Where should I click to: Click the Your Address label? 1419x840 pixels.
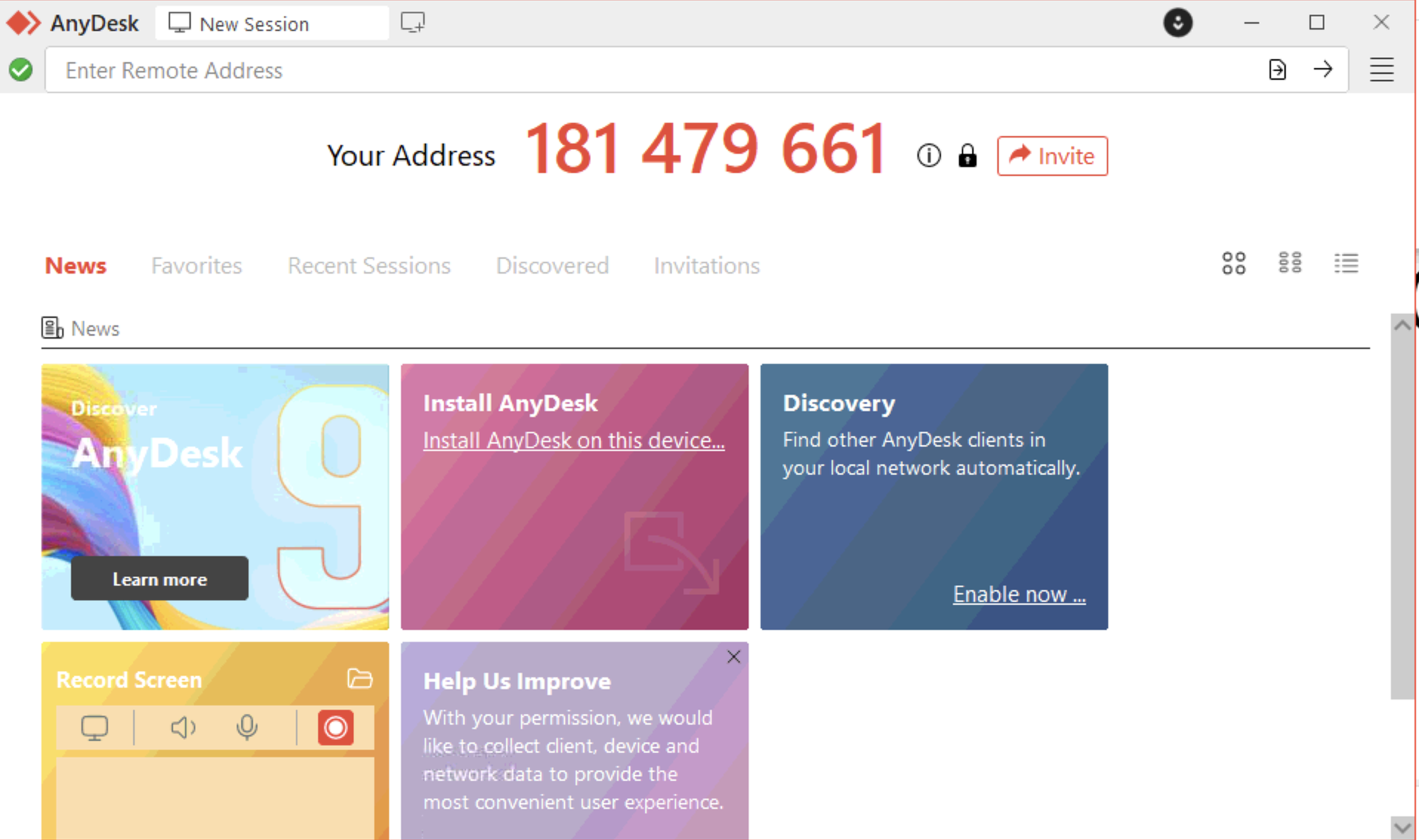(411, 156)
